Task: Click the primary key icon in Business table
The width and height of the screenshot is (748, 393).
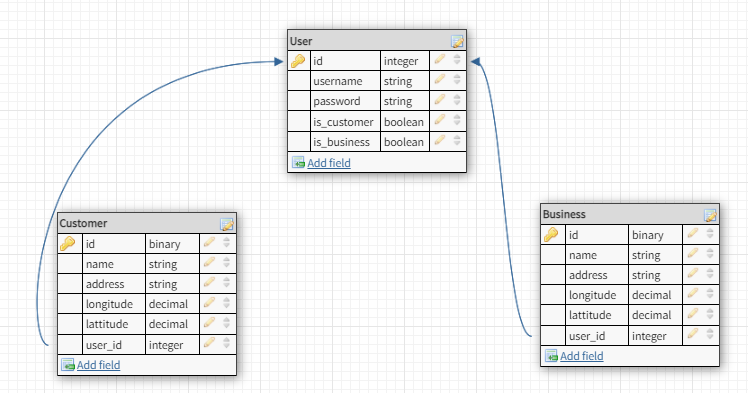Action: pos(551,235)
